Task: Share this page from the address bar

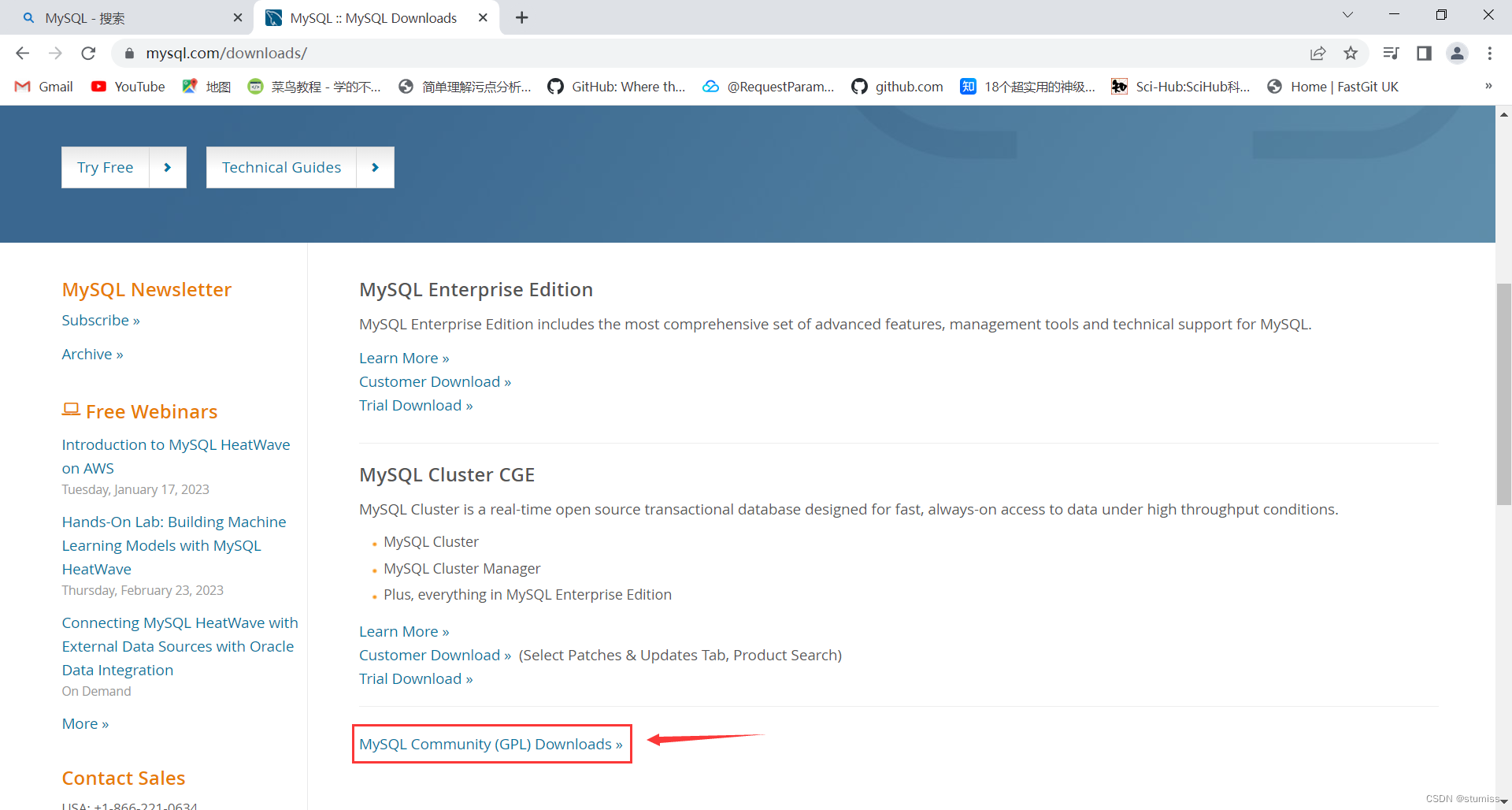Action: 1317,53
